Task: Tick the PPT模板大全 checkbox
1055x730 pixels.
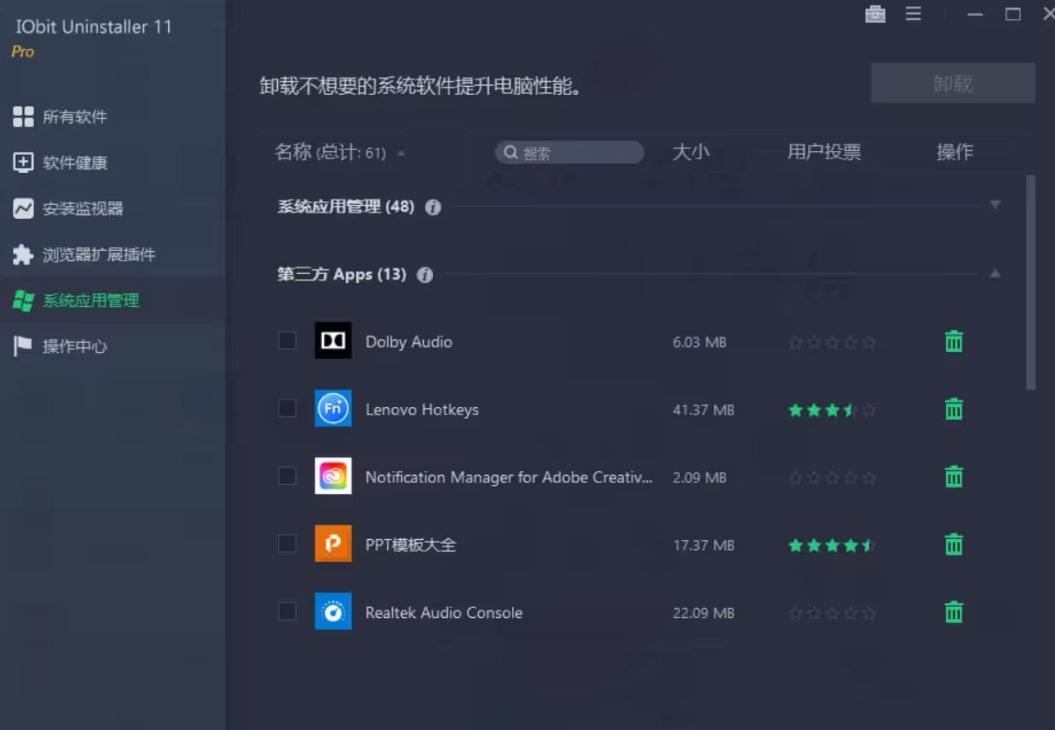Action: (287, 544)
